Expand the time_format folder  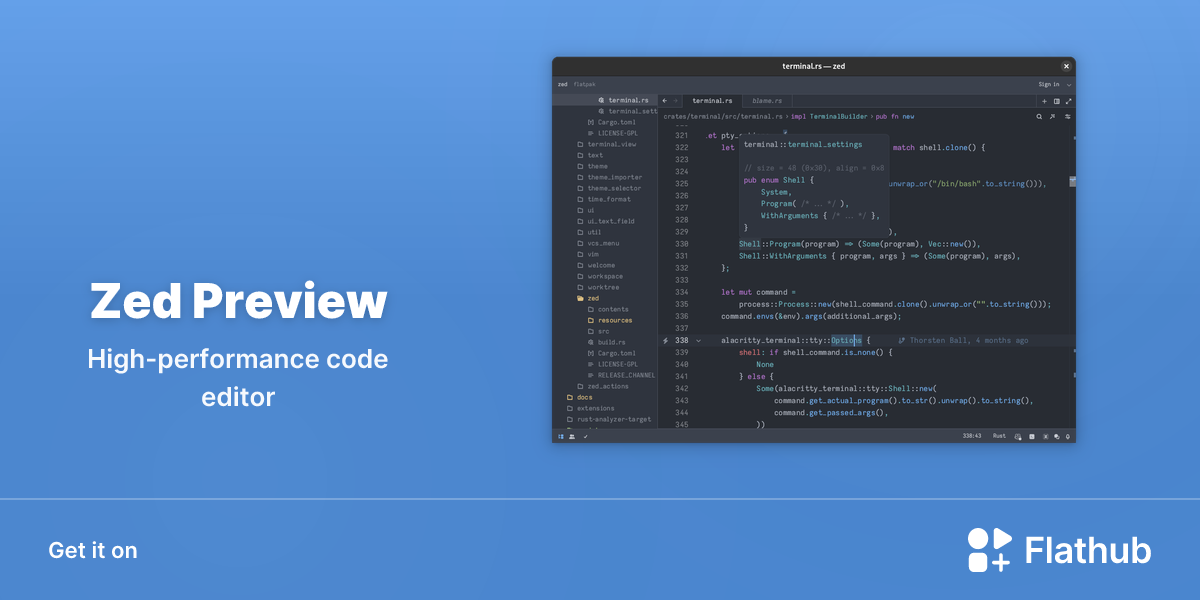605,199
